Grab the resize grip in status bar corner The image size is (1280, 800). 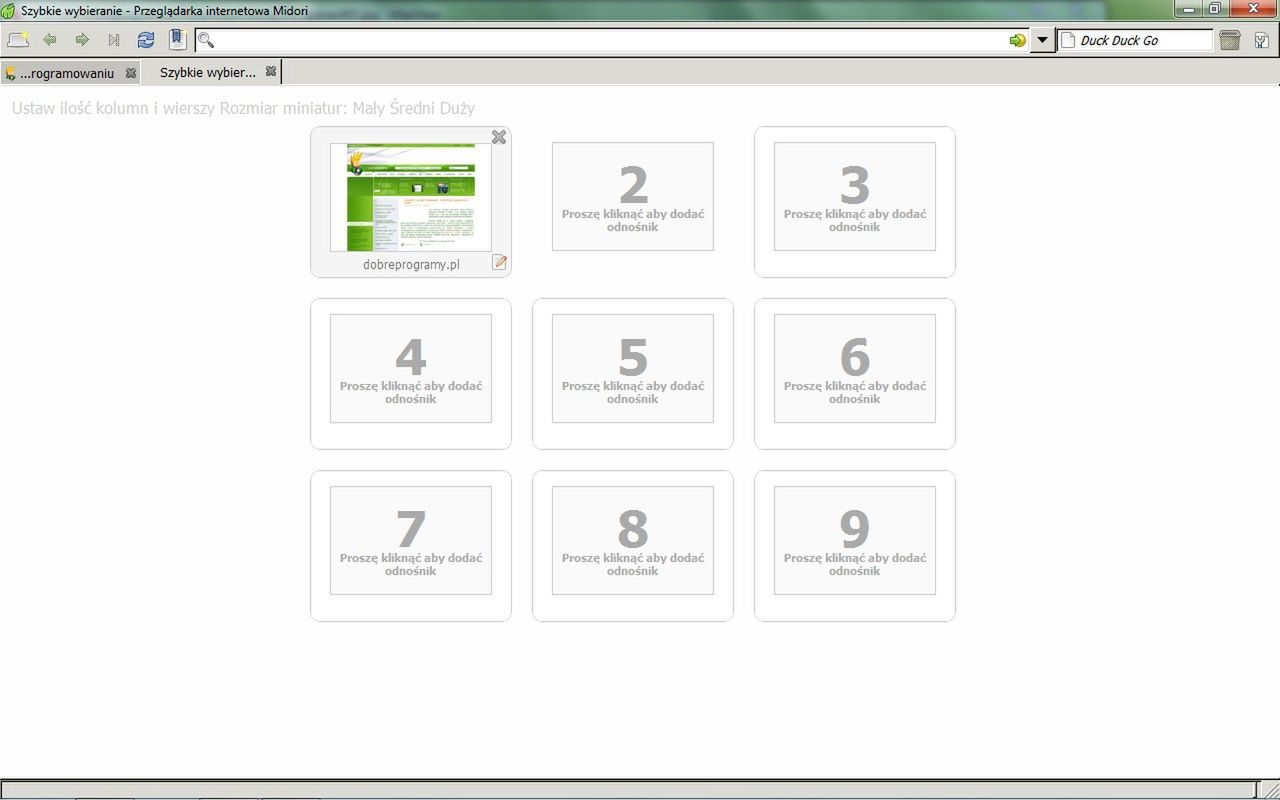[1269, 790]
